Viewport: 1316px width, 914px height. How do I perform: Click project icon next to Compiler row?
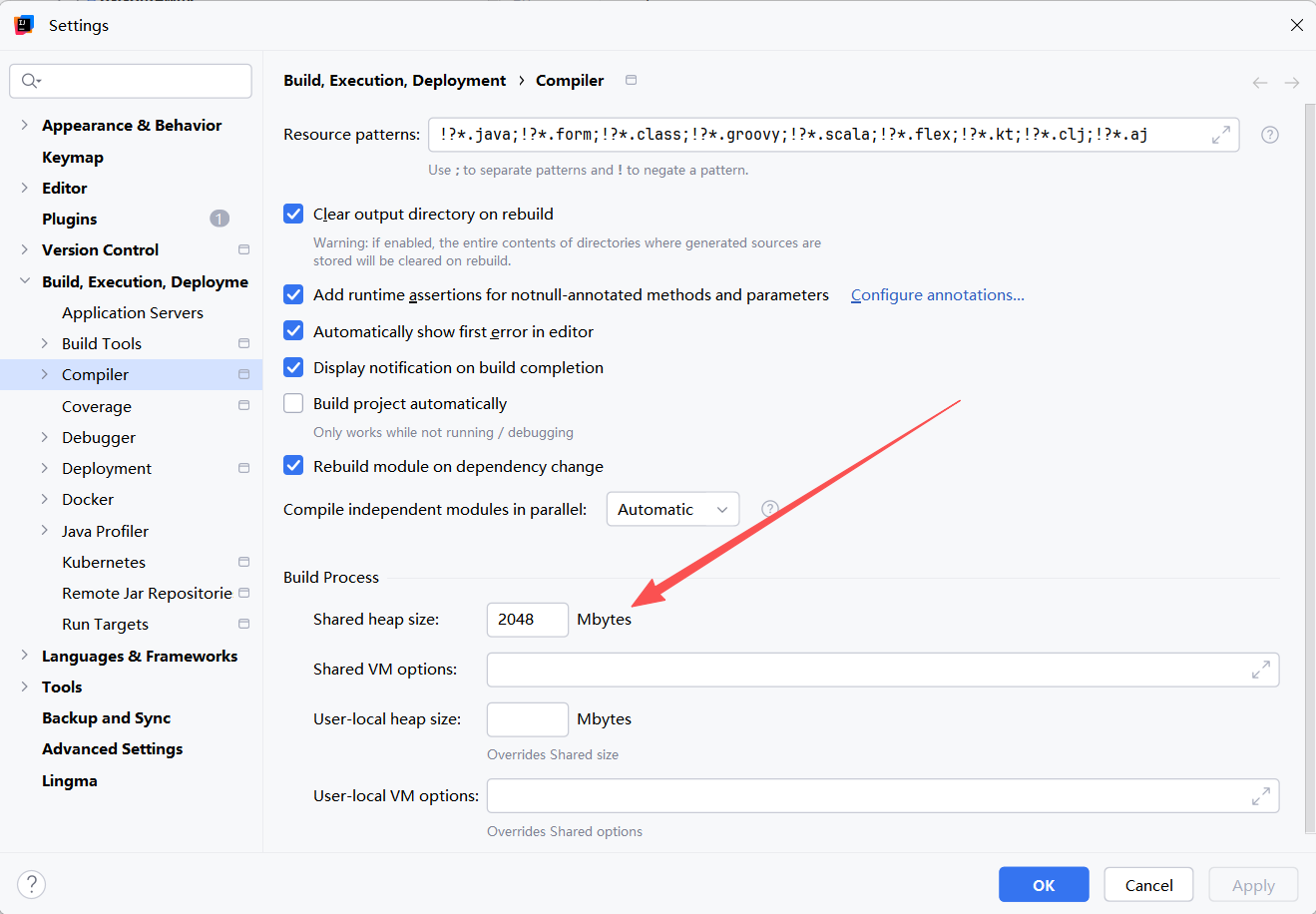[x=243, y=374]
